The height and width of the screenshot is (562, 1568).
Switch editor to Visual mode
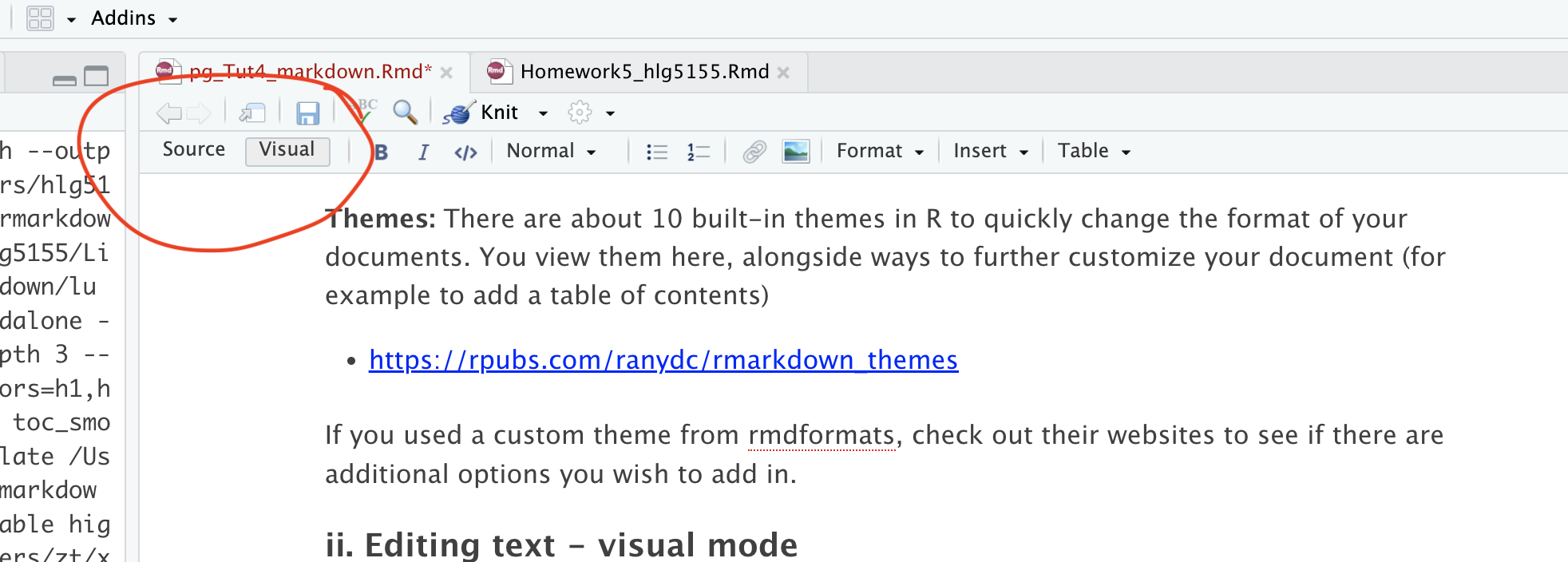[287, 150]
